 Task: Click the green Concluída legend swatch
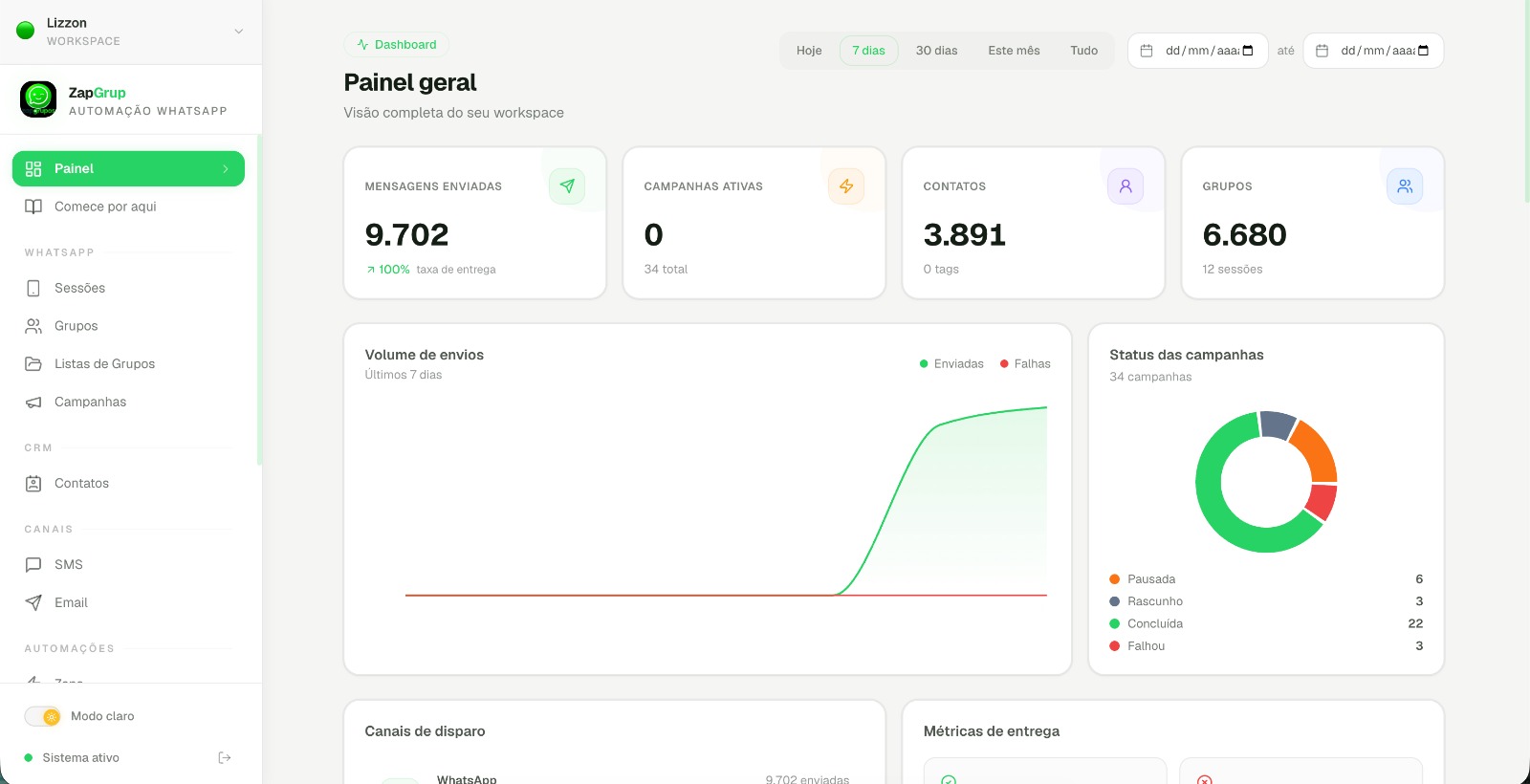point(1114,624)
